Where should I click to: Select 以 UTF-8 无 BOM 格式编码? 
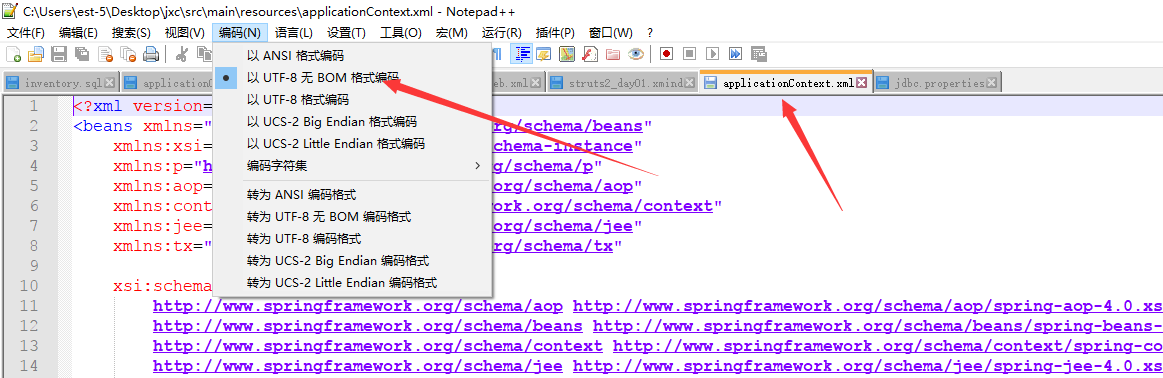352,78
